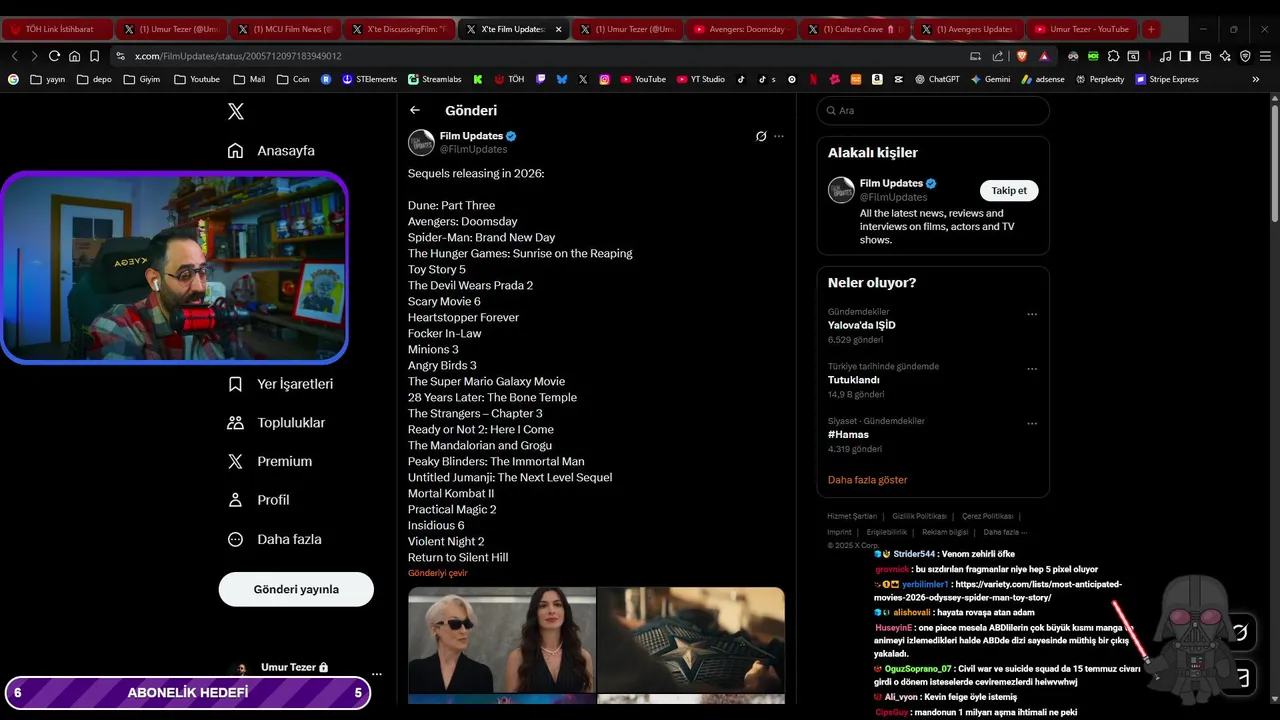
Task: Click Takip et to follow Film Updates
Action: (1009, 190)
